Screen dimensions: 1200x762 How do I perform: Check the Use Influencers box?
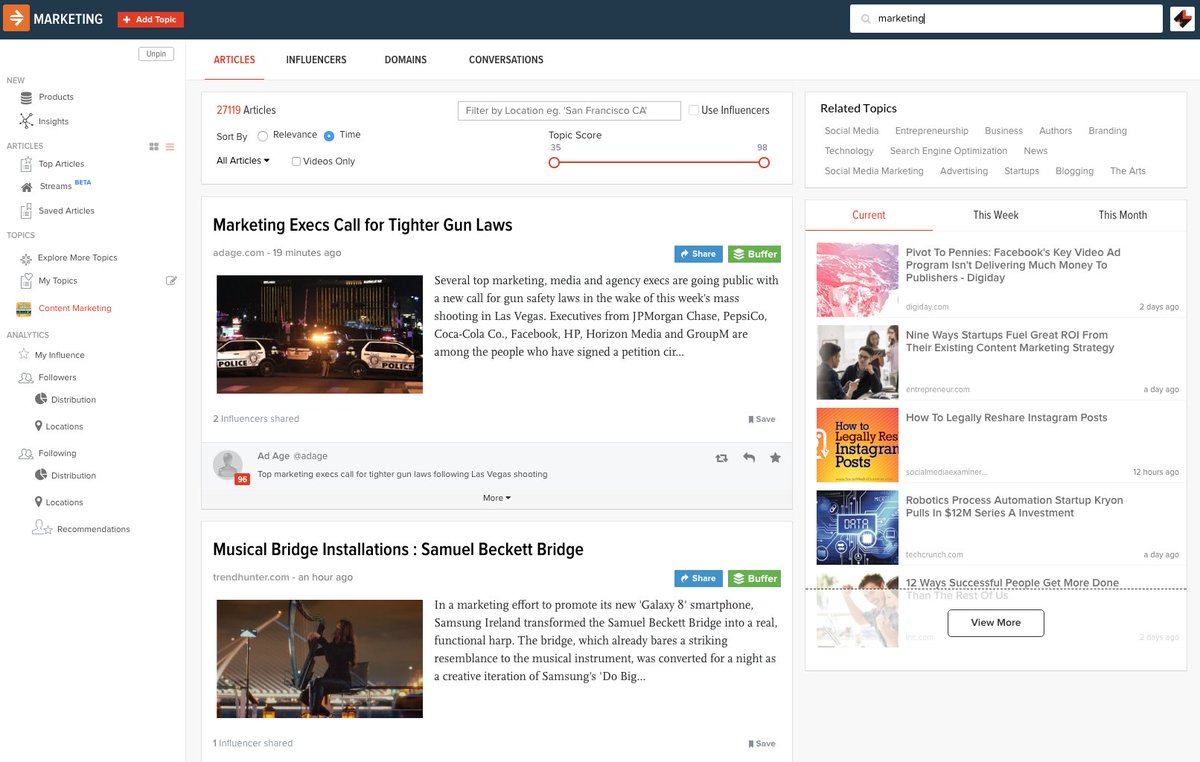694,110
